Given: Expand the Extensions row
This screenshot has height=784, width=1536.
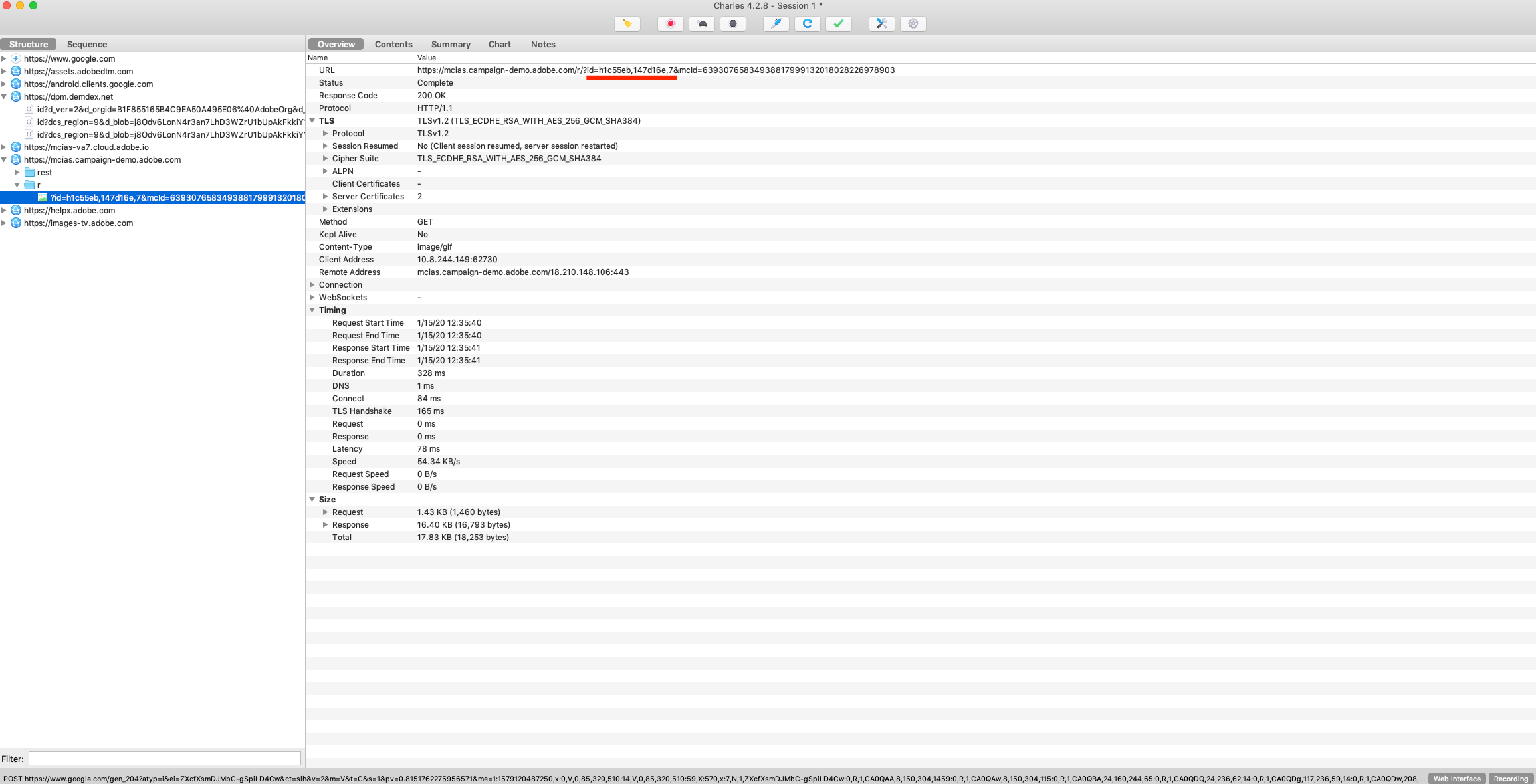Looking at the screenshot, I should click(326, 209).
